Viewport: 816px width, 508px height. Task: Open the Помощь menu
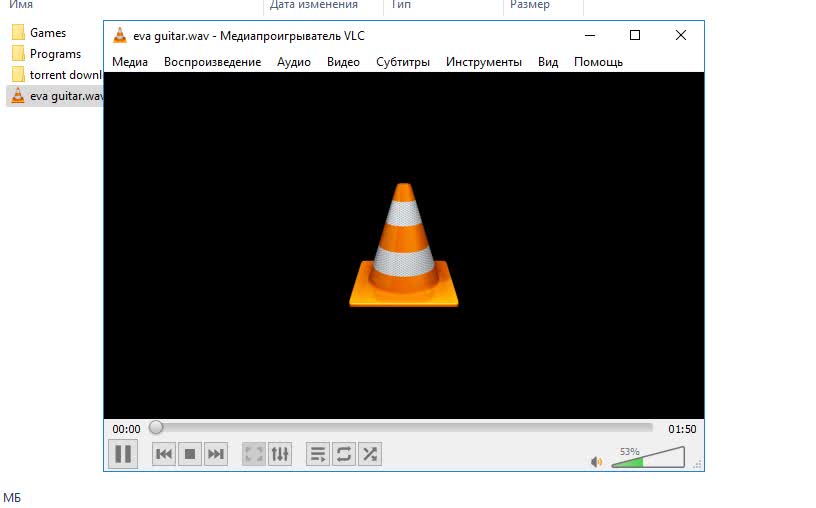point(598,62)
